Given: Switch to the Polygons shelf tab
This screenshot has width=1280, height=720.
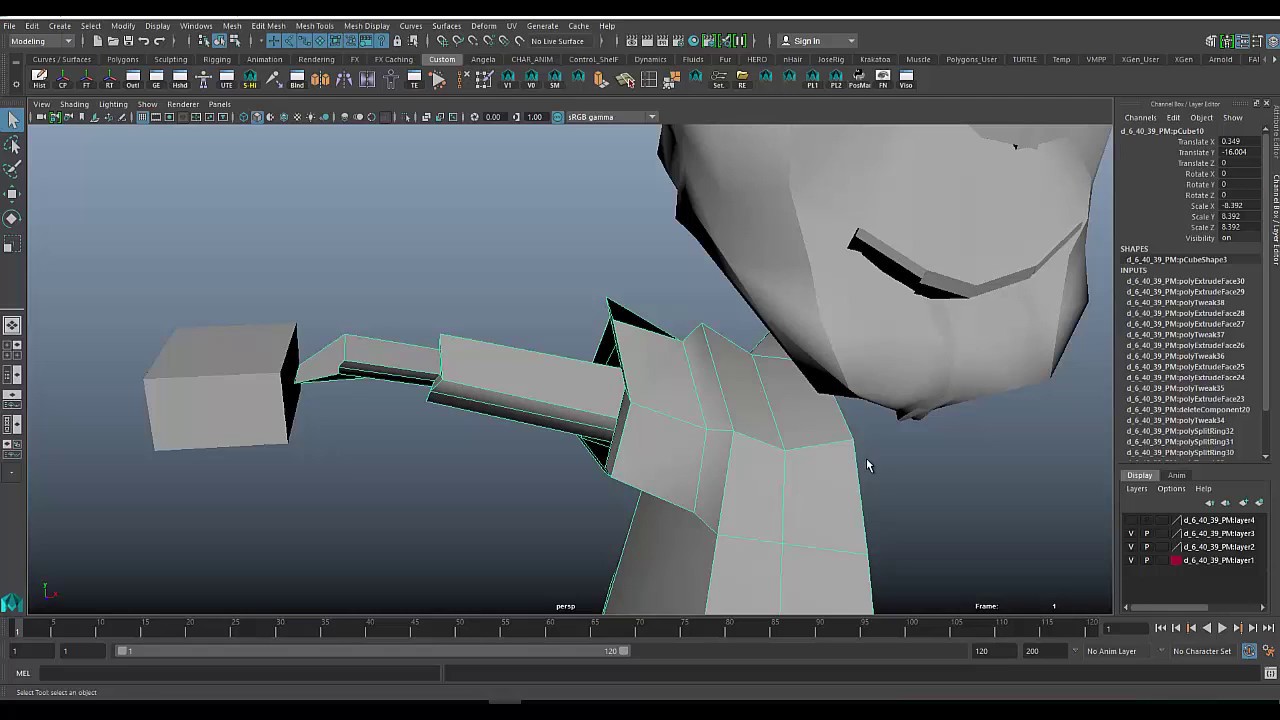Looking at the screenshot, I should [x=123, y=59].
